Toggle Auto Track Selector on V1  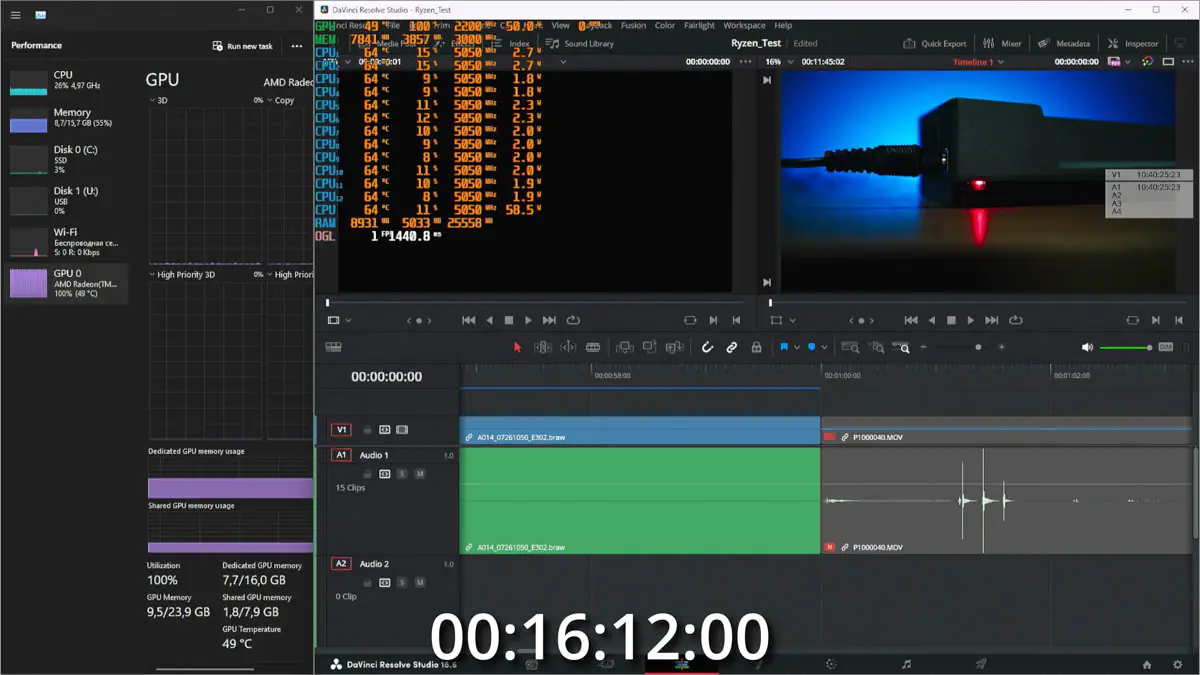(x=384, y=430)
